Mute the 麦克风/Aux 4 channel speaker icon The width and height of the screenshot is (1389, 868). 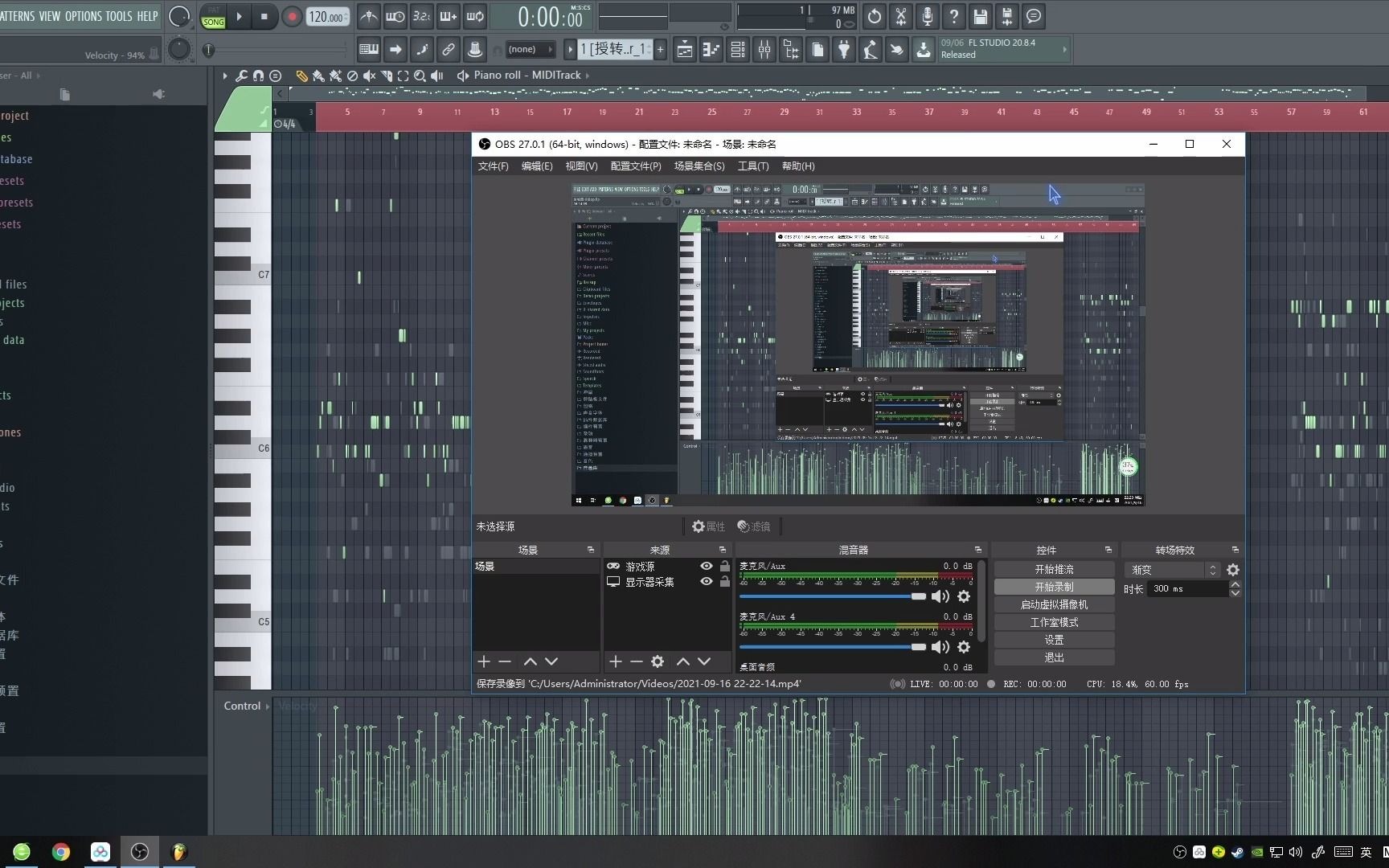coord(940,647)
